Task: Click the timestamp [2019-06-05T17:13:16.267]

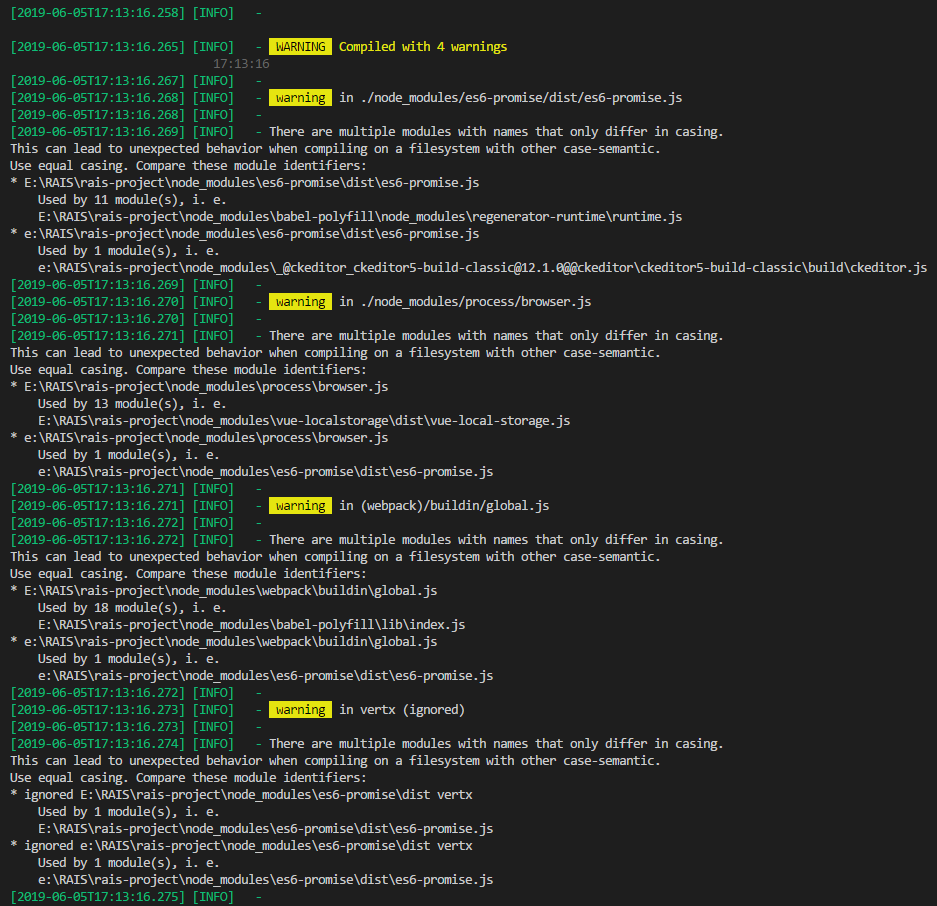Action: point(98,81)
